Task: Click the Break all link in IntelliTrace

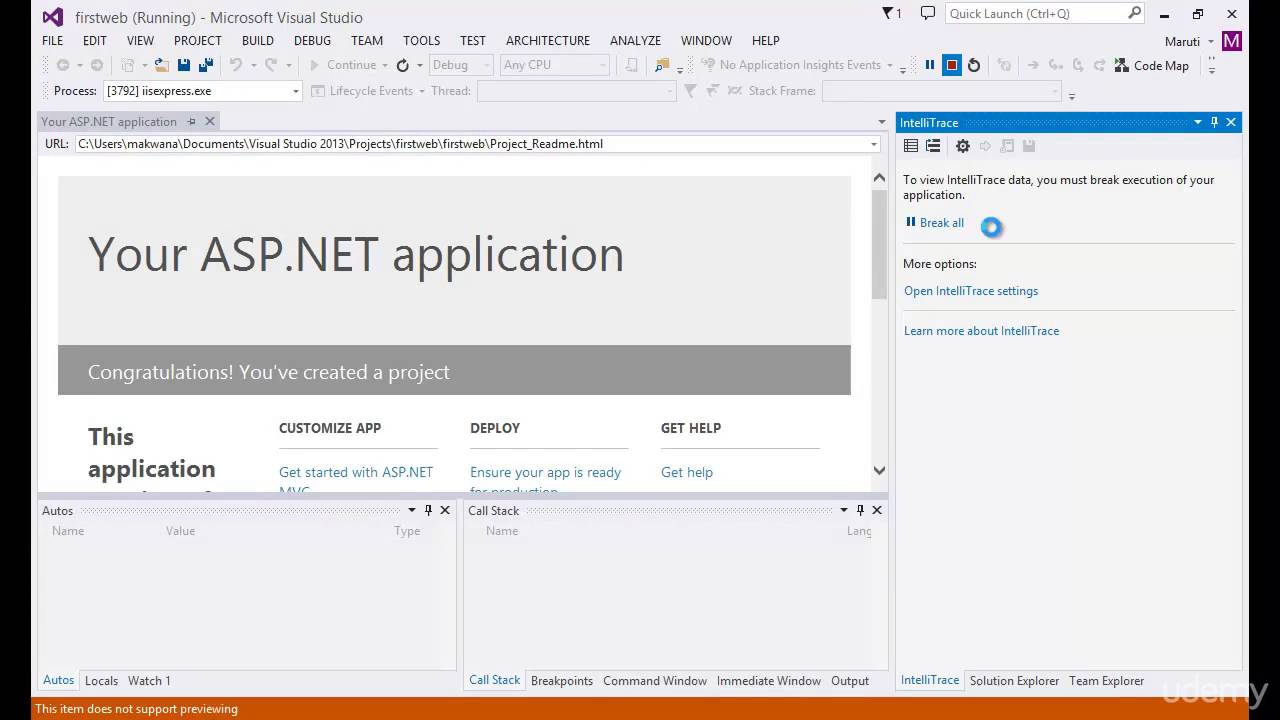Action: tap(935, 223)
